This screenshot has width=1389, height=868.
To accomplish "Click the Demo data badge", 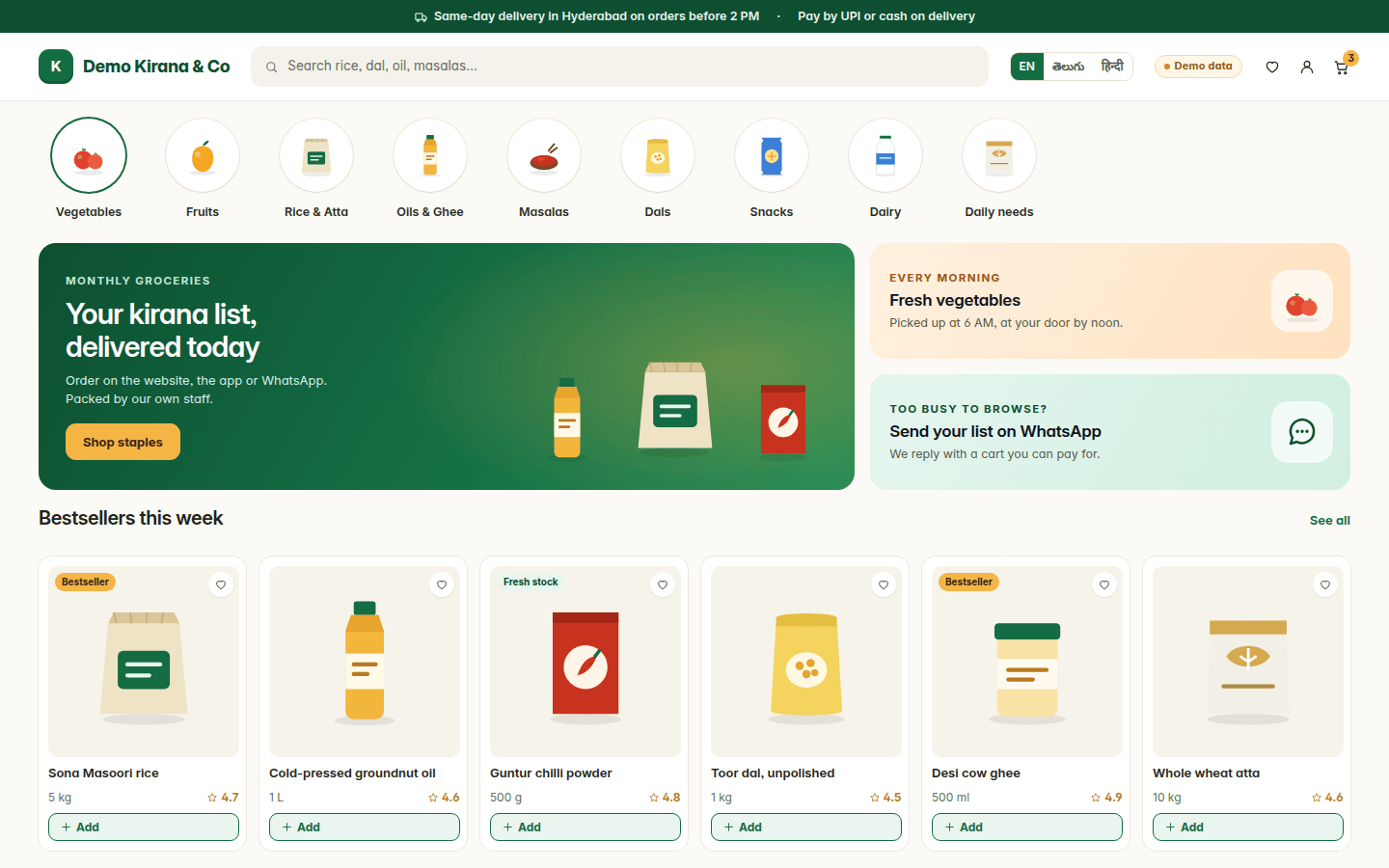I will (x=1198, y=67).
